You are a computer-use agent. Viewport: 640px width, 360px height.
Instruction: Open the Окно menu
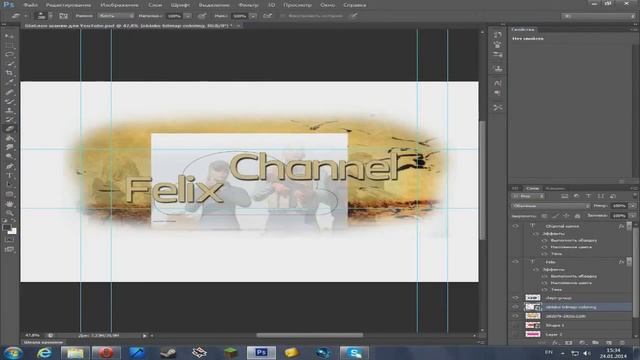click(x=327, y=5)
